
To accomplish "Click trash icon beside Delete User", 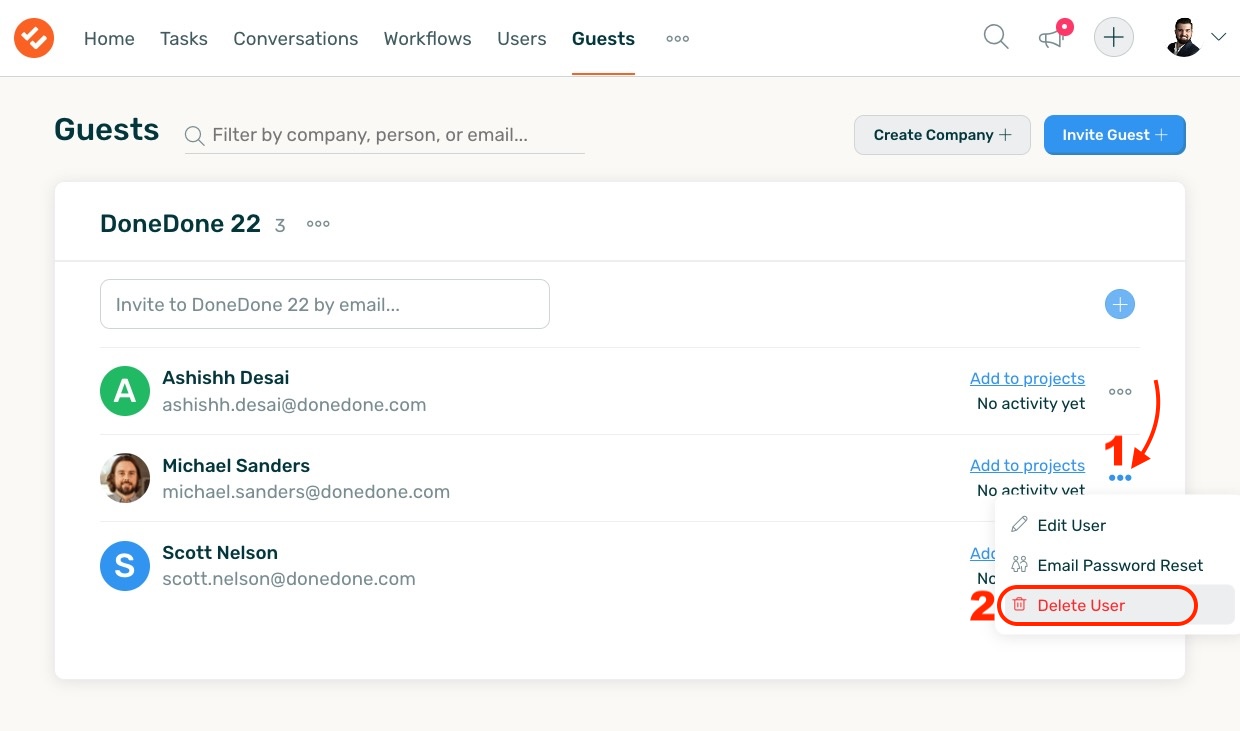I will point(1019,604).
